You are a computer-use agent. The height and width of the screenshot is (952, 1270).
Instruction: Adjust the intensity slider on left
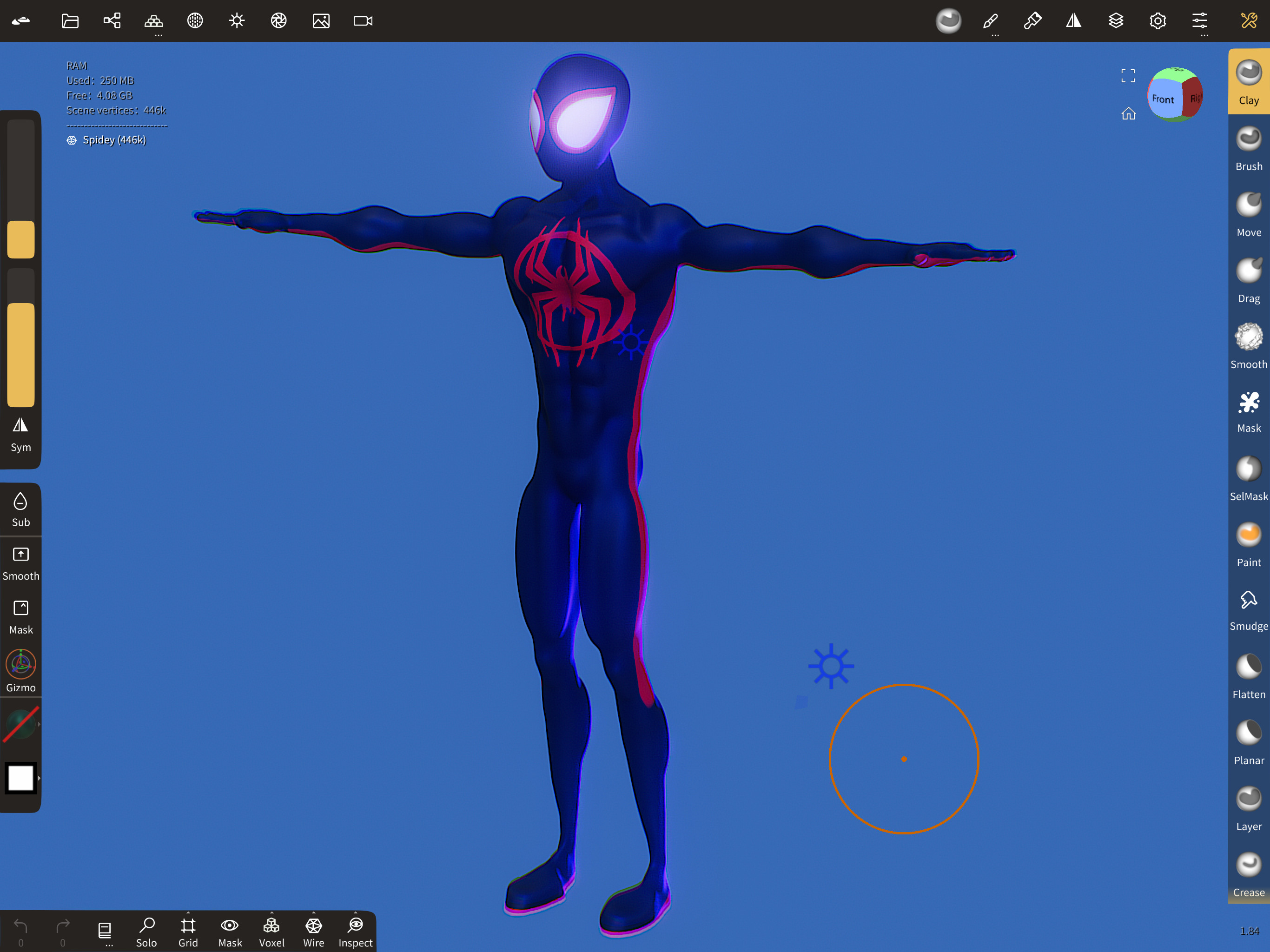tap(20, 337)
